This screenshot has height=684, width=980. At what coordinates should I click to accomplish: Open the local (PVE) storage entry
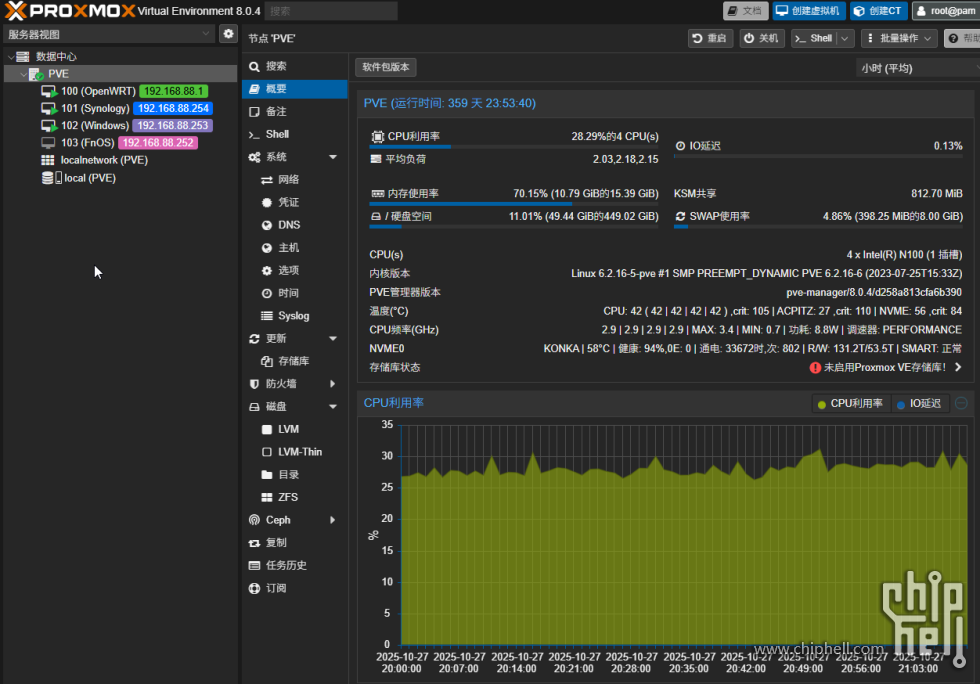coord(89,178)
